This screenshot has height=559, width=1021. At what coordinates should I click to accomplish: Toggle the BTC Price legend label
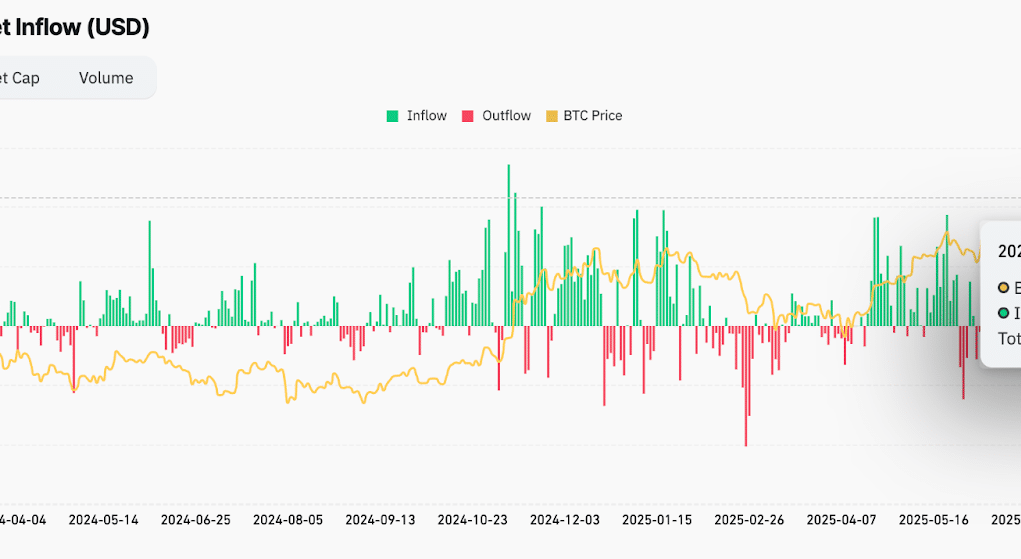coord(592,116)
